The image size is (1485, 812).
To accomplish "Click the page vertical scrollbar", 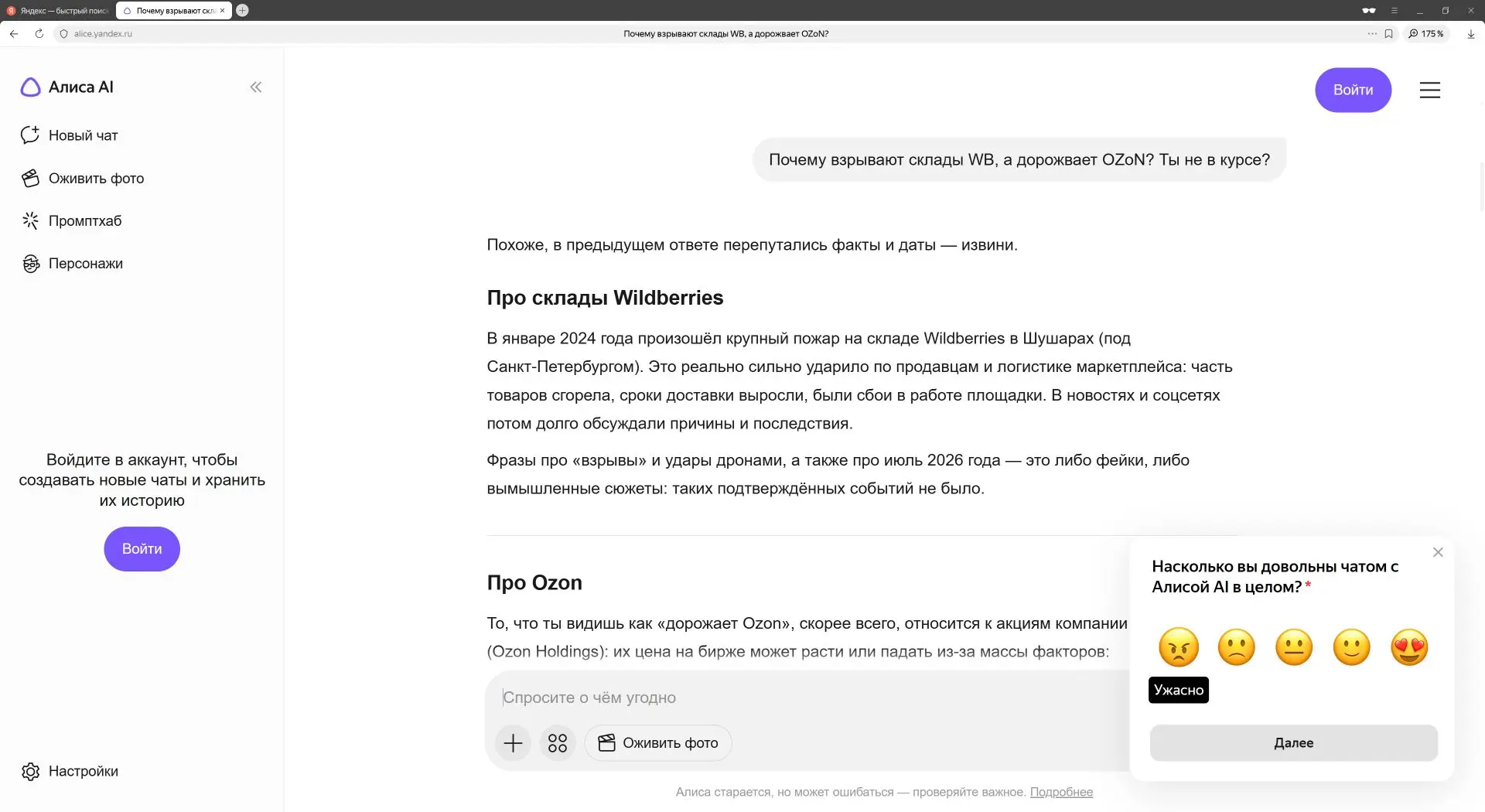I will pyautogui.click(x=1480, y=186).
